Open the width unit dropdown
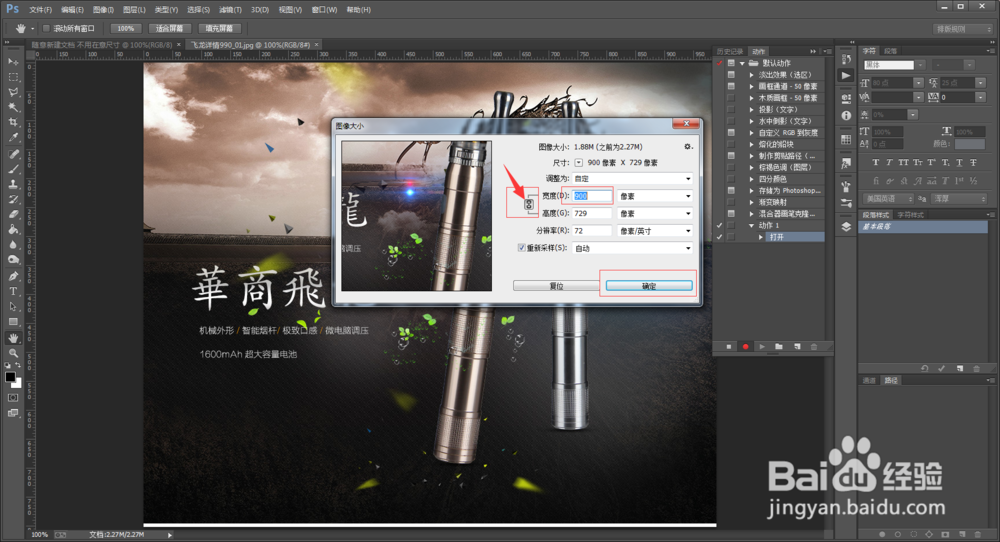Image resolution: width=1000 pixels, height=542 pixels. tap(655, 196)
